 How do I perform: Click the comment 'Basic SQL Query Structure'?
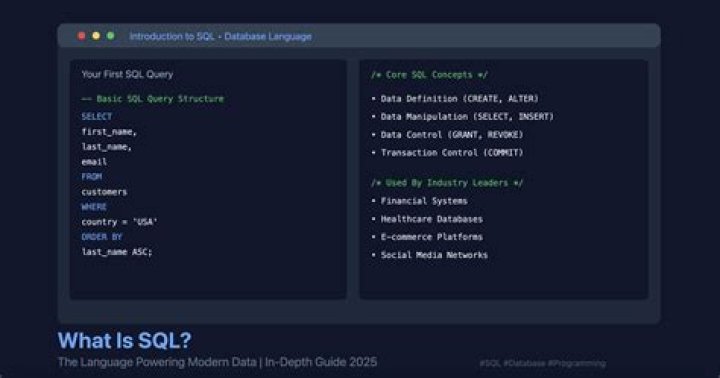pos(152,99)
